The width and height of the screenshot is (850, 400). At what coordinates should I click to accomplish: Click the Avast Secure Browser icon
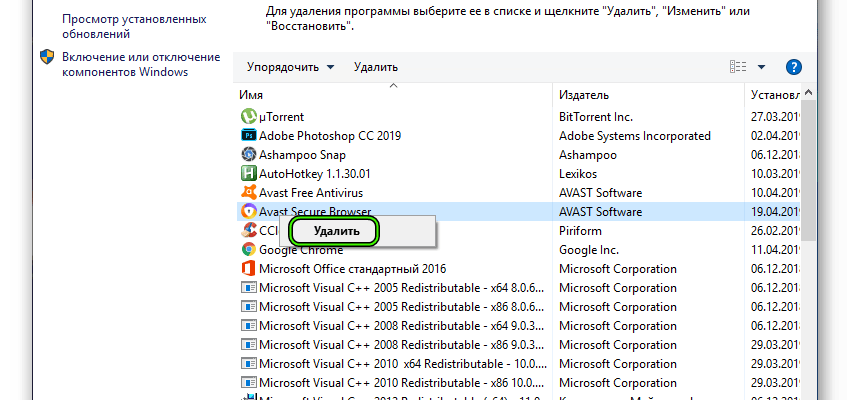249,212
